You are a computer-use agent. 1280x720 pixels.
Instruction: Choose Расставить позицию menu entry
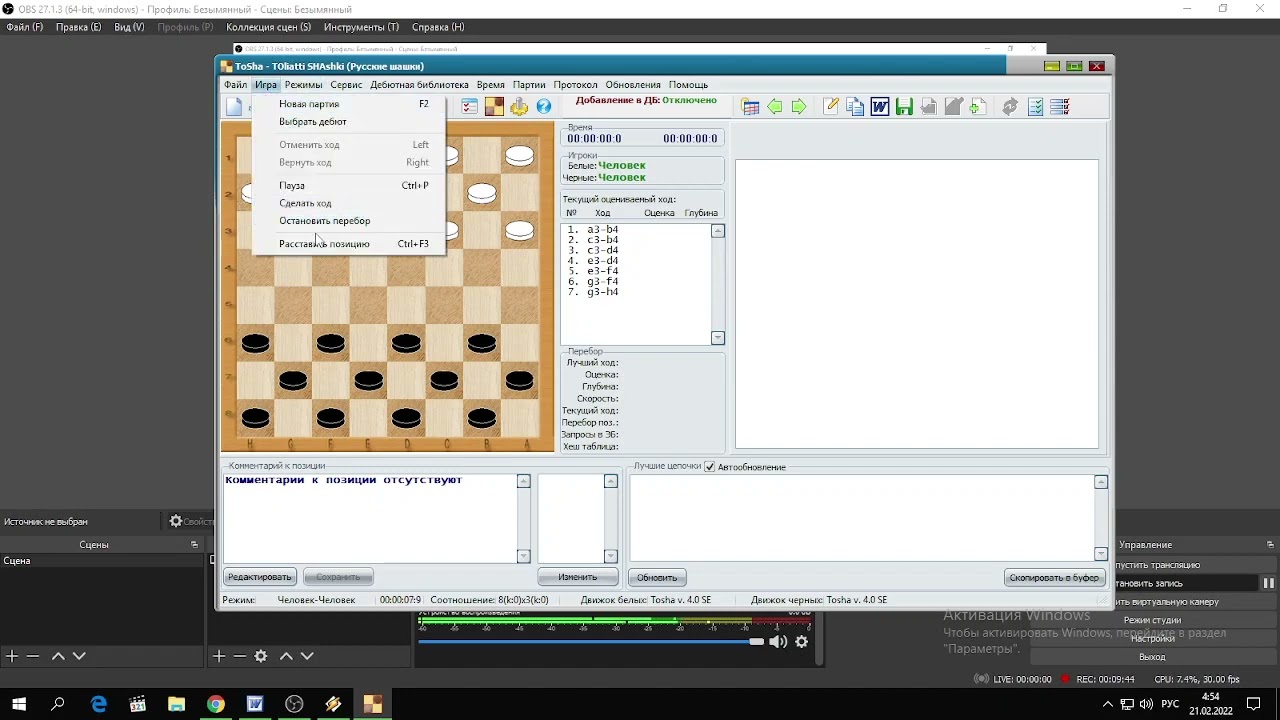[x=348, y=244]
